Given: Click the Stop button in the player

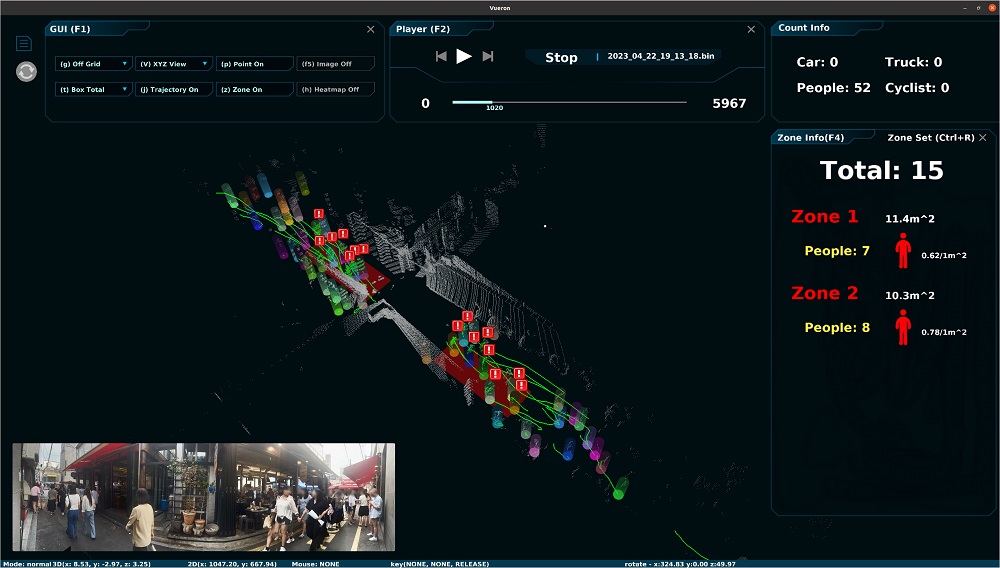Looking at the screenshot, I should (x=561, y=58).
